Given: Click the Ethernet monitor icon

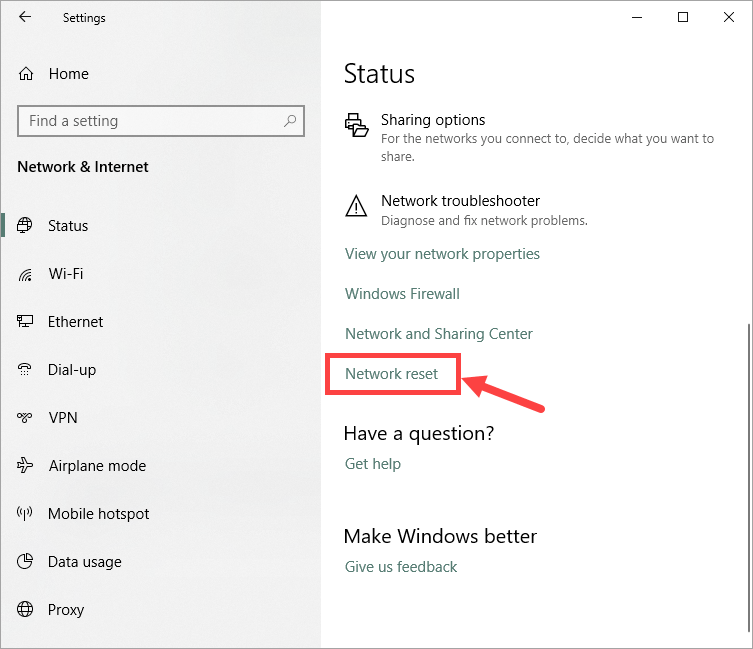Looking at the screenshot, I should click(25, 321).
